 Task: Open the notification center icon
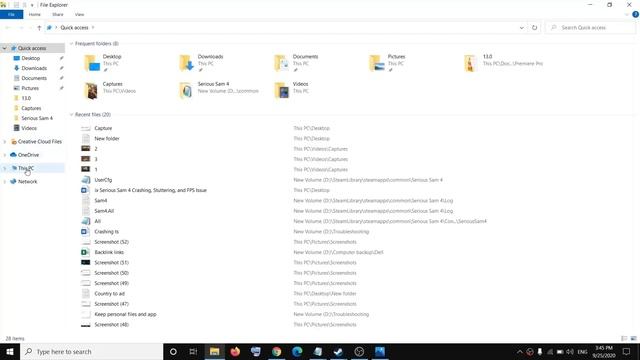[x=627, y=351]
